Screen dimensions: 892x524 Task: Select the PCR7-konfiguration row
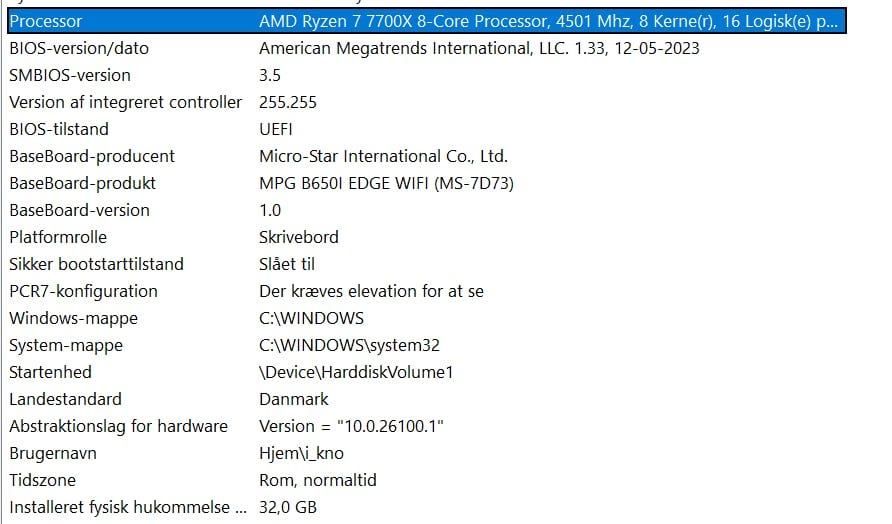tap(83, 291)
